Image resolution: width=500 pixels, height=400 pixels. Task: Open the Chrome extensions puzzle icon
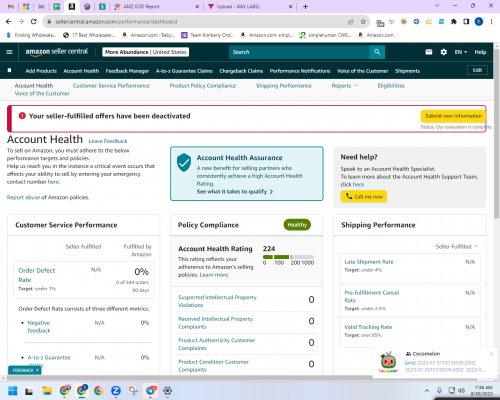click(x=454, y=22)
